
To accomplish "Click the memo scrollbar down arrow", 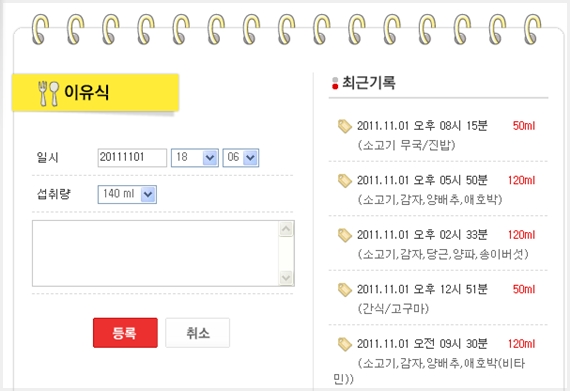I will [x=286, y=278].
